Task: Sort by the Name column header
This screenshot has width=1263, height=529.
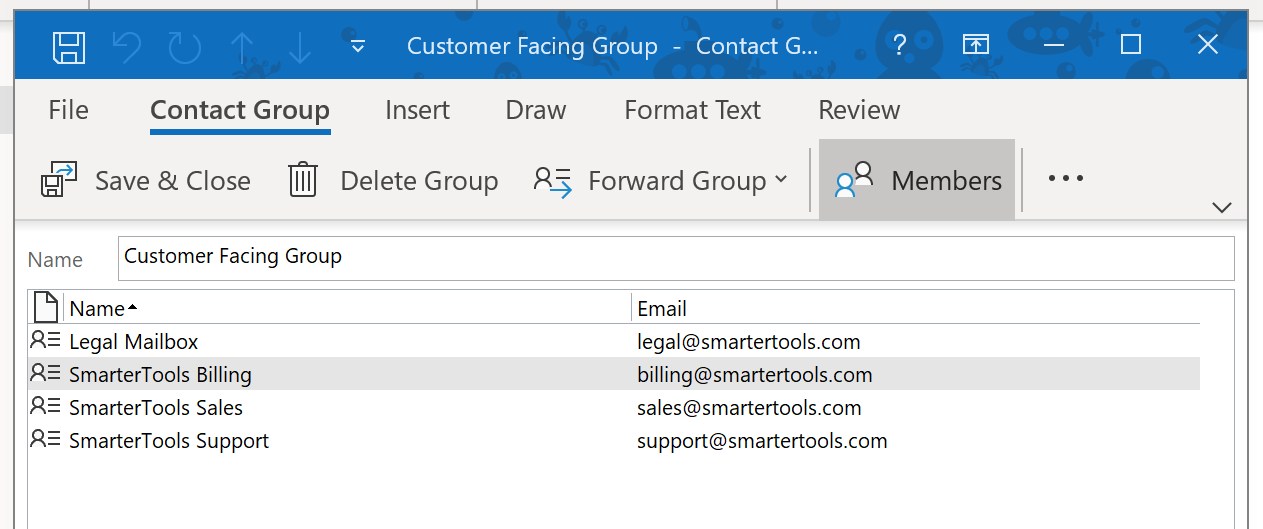Action: point(346,308)
